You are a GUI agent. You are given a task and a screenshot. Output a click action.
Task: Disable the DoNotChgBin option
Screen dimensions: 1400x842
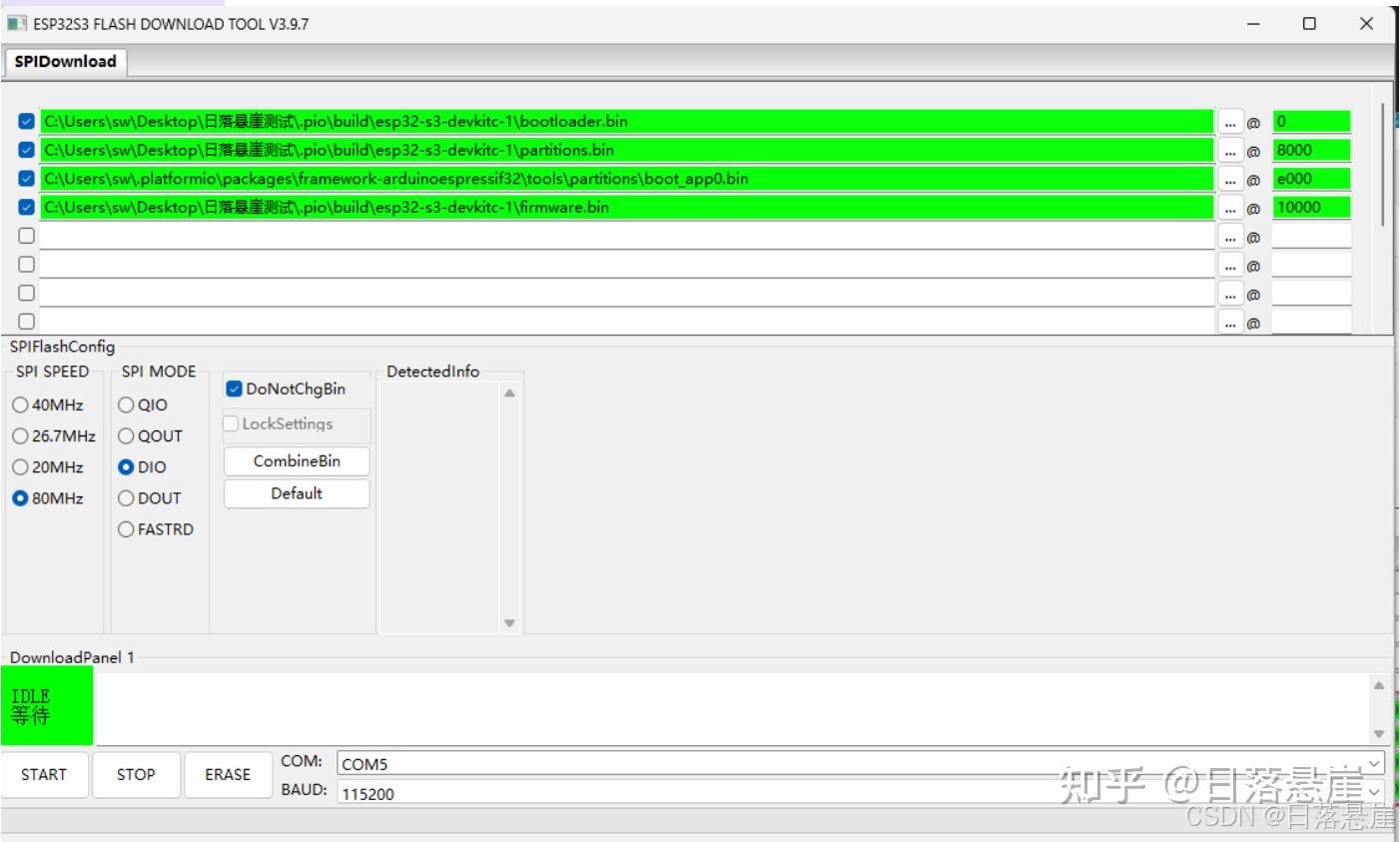pos(233,388)
